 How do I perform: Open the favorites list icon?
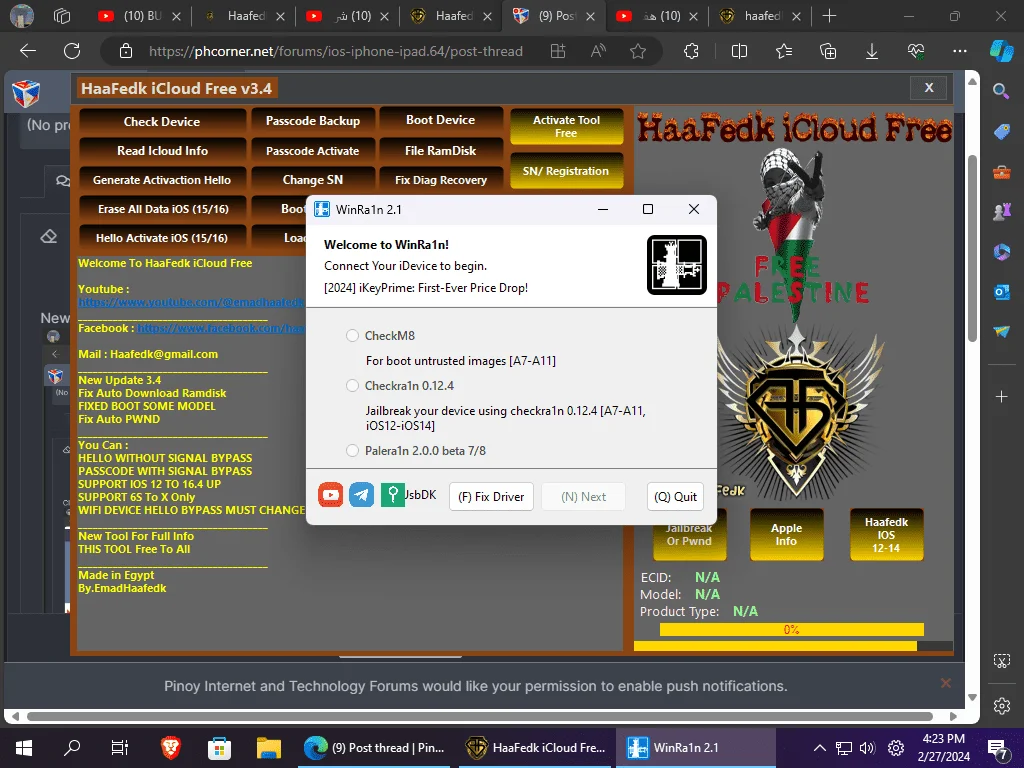[x=784, y=51]
